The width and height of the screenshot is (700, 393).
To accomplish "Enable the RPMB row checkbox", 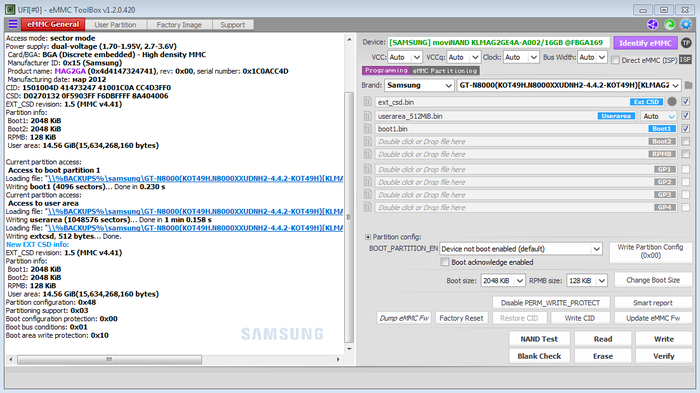I will (686, 154).
